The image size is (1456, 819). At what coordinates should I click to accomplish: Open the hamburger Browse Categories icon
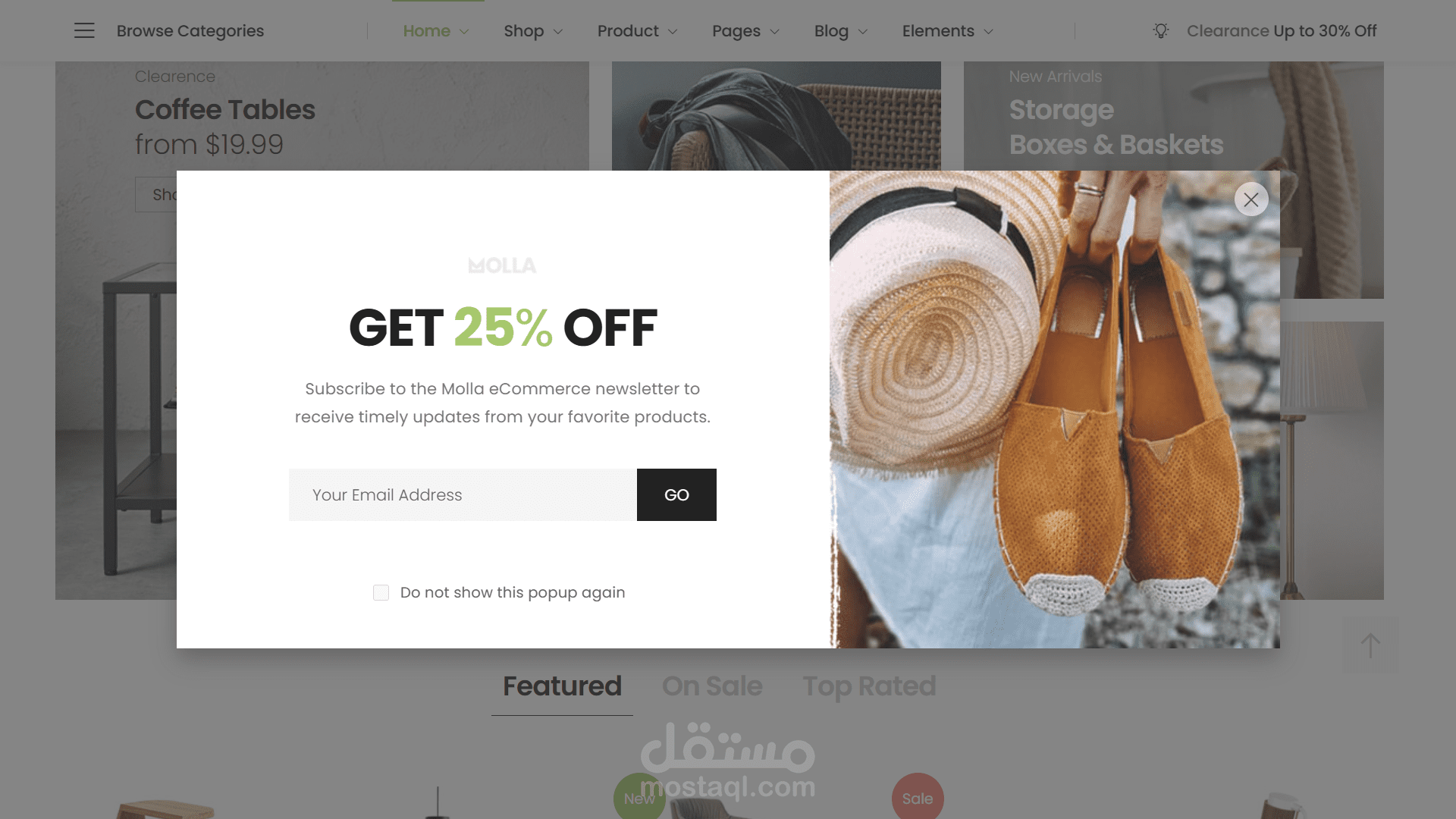84,30
